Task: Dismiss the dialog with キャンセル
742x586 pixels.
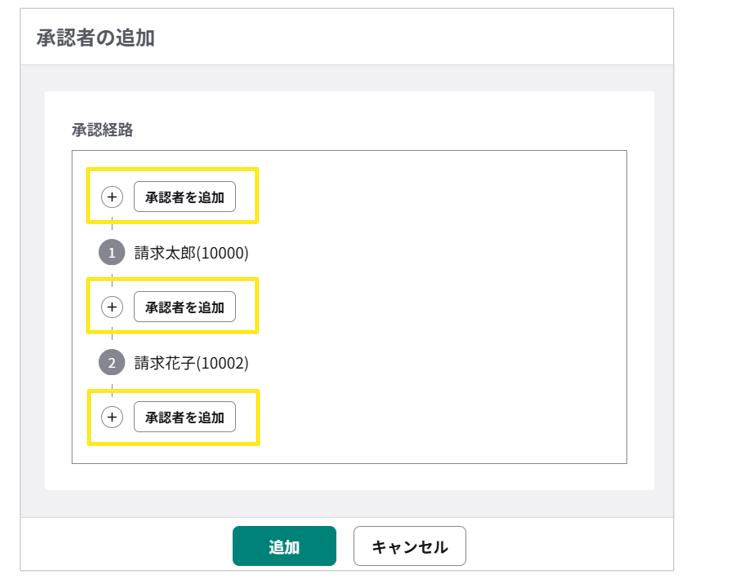Action: [x=409, y=547]
